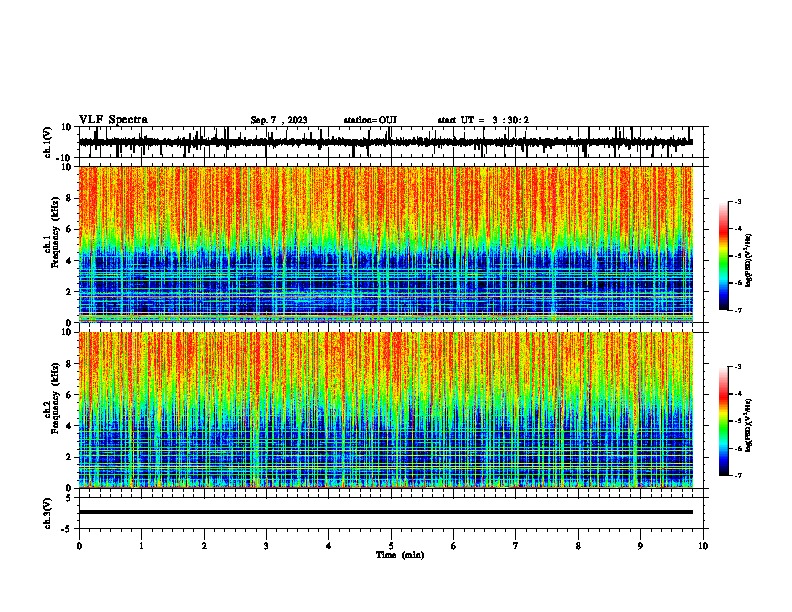
Task: Click the ch.1 spectrogram color scale bar
Action: click(x=724, y=256)
